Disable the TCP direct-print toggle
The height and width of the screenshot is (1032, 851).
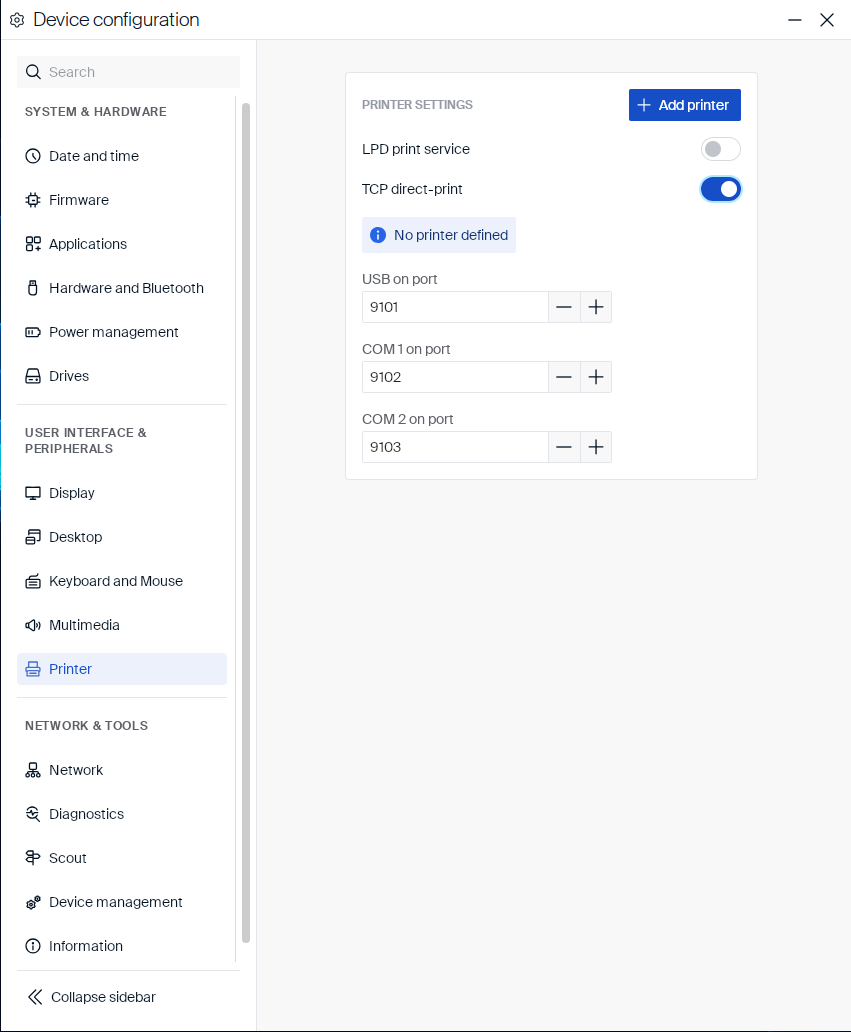[x=721, y=190]
